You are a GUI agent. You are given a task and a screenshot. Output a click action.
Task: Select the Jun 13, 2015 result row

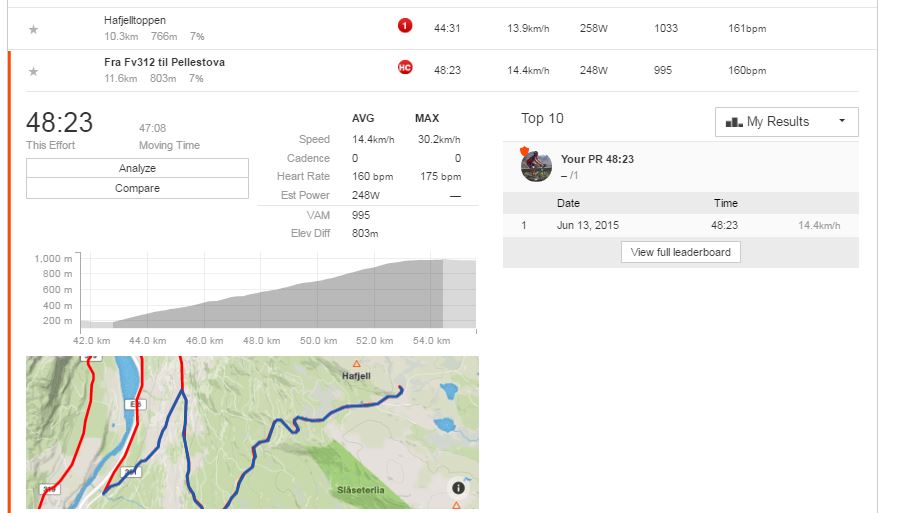[x=681, y=226]
